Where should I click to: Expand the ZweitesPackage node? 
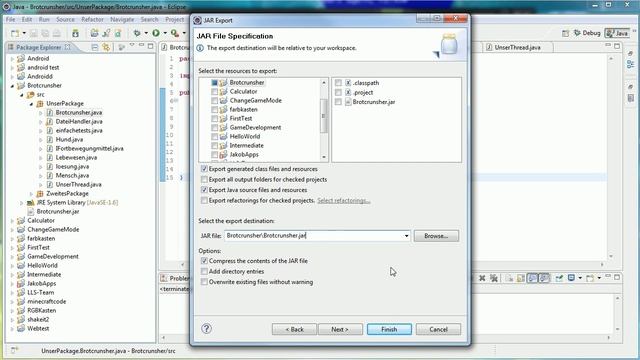pyautogui.click(x=31, y=193)
